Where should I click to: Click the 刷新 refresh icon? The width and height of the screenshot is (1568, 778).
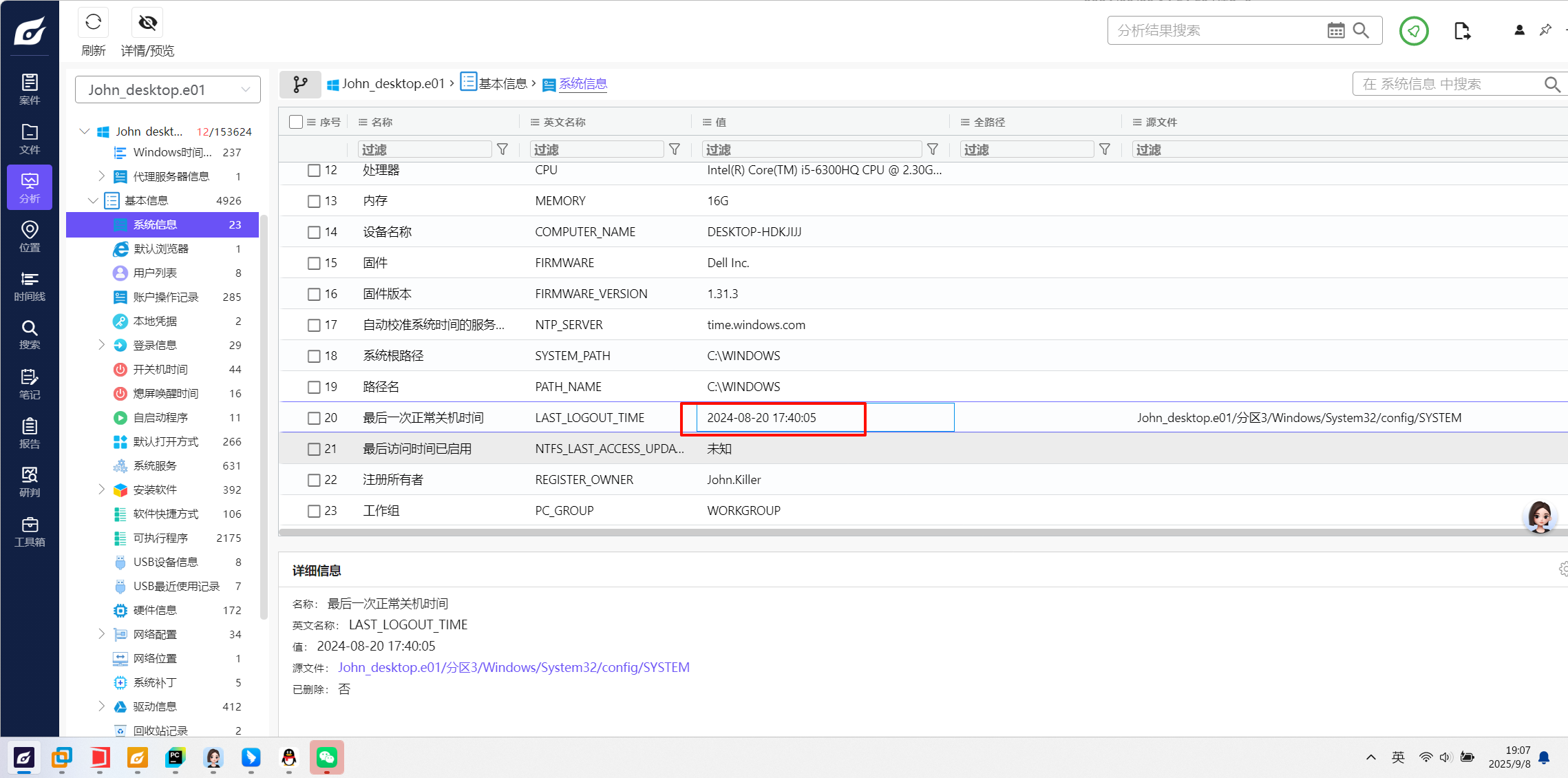click(93, 23)
